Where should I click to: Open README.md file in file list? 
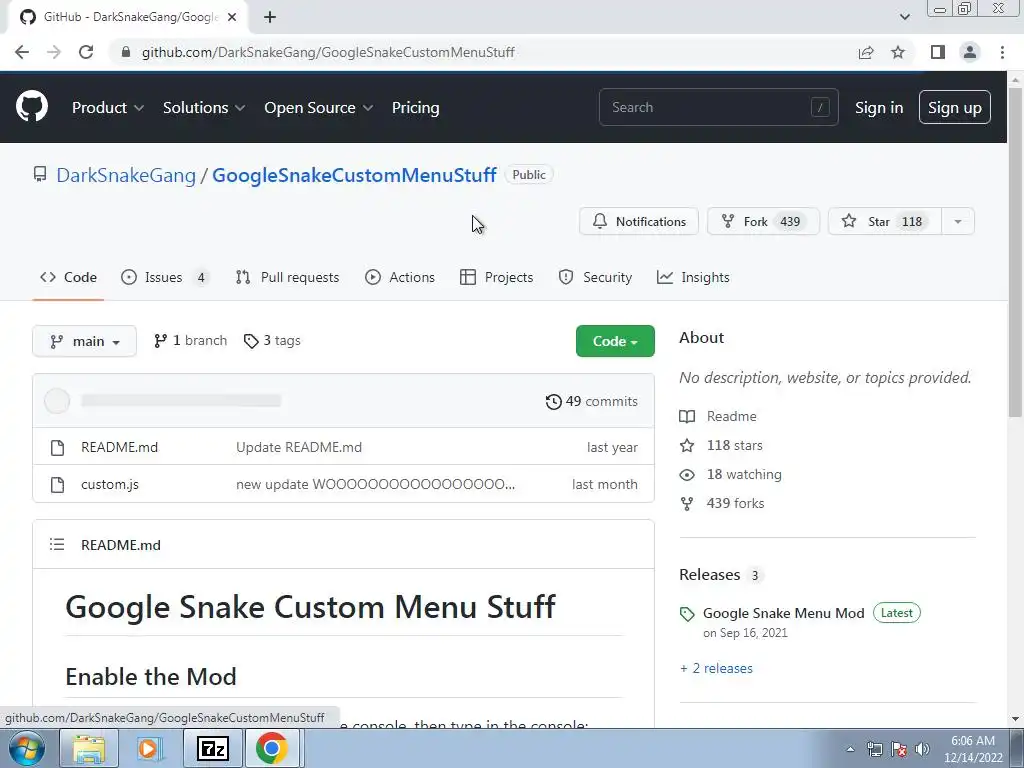pos(120,447)
